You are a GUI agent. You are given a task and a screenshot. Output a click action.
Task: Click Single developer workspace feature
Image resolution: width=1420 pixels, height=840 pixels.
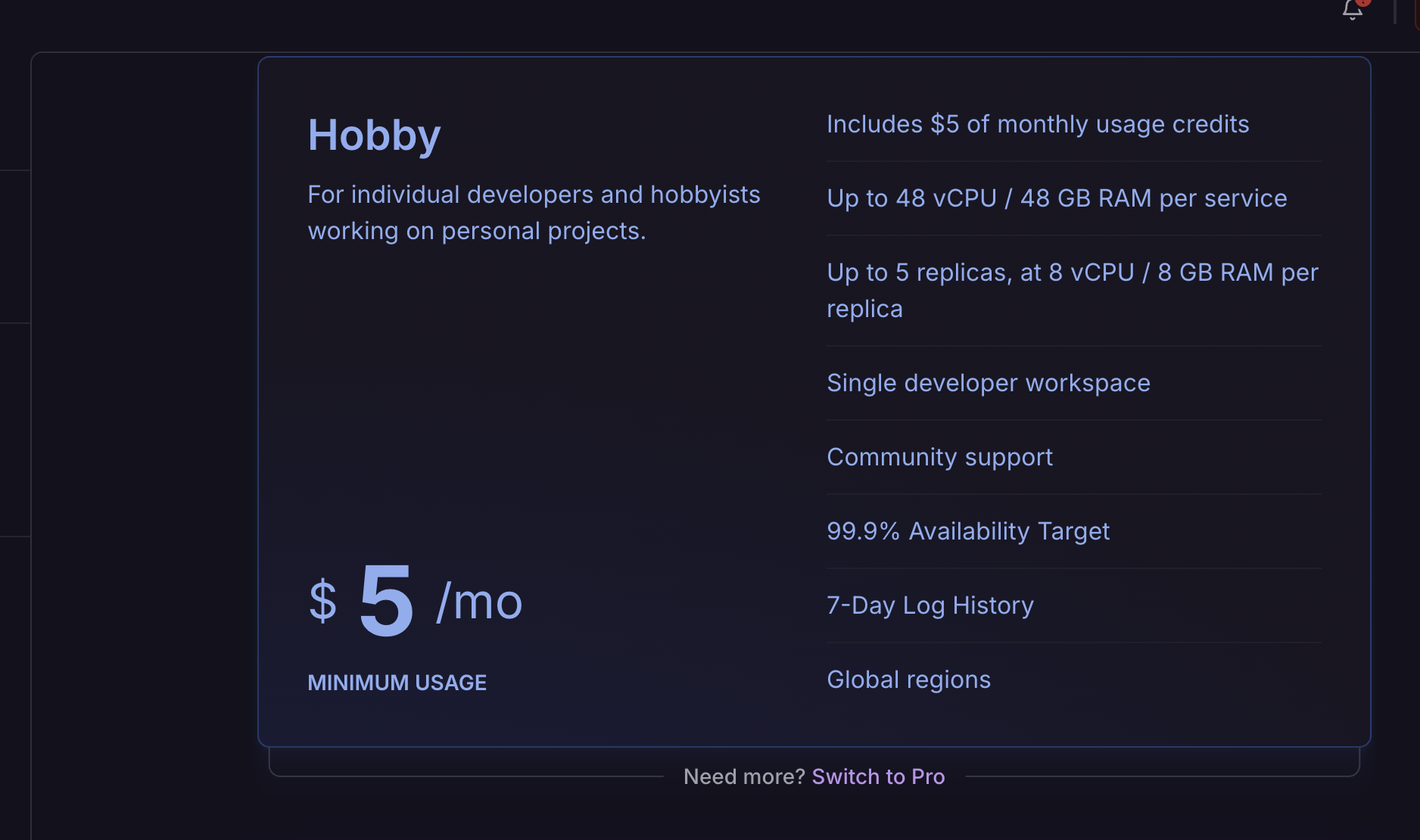[x=988, y=383]
